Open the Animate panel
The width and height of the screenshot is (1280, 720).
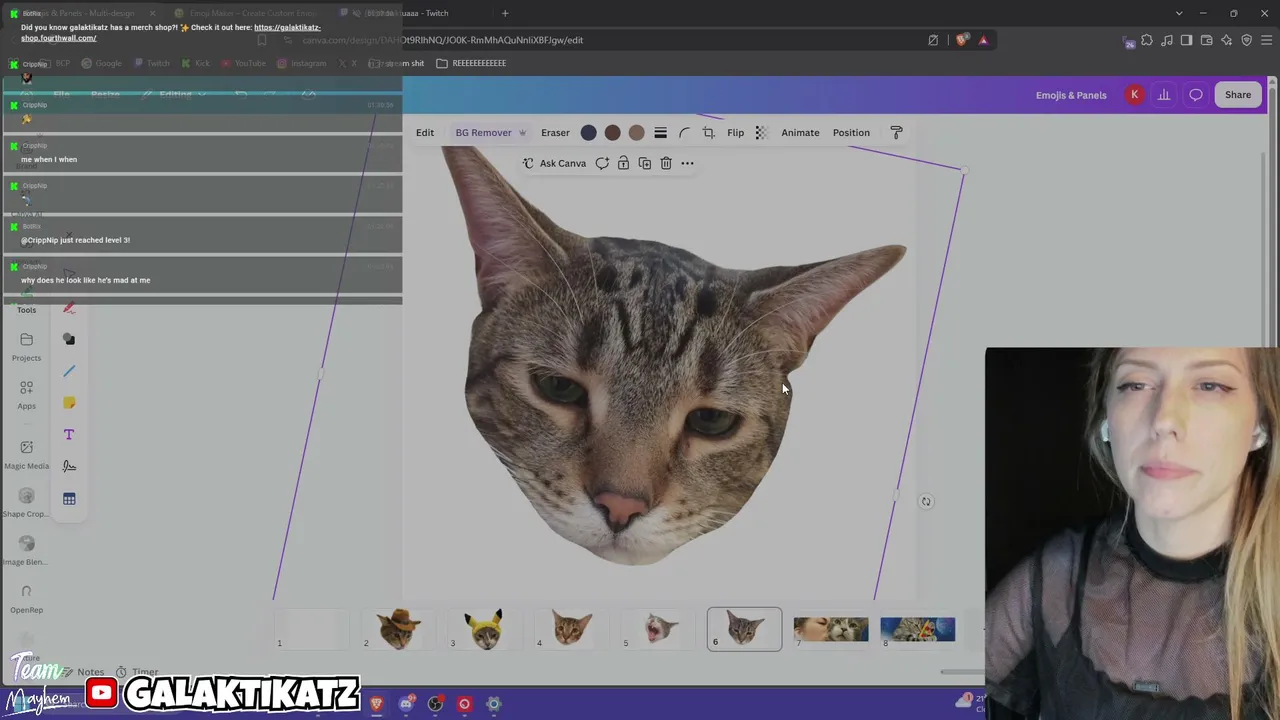800,132
